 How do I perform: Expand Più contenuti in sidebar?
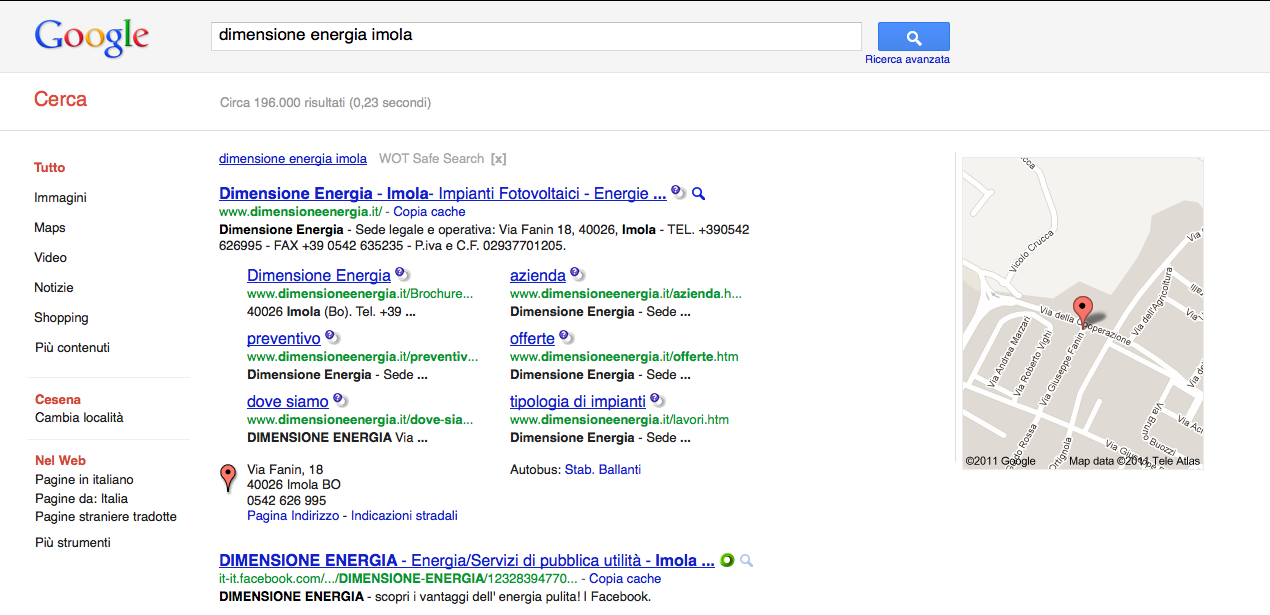[x=72, y=347]
